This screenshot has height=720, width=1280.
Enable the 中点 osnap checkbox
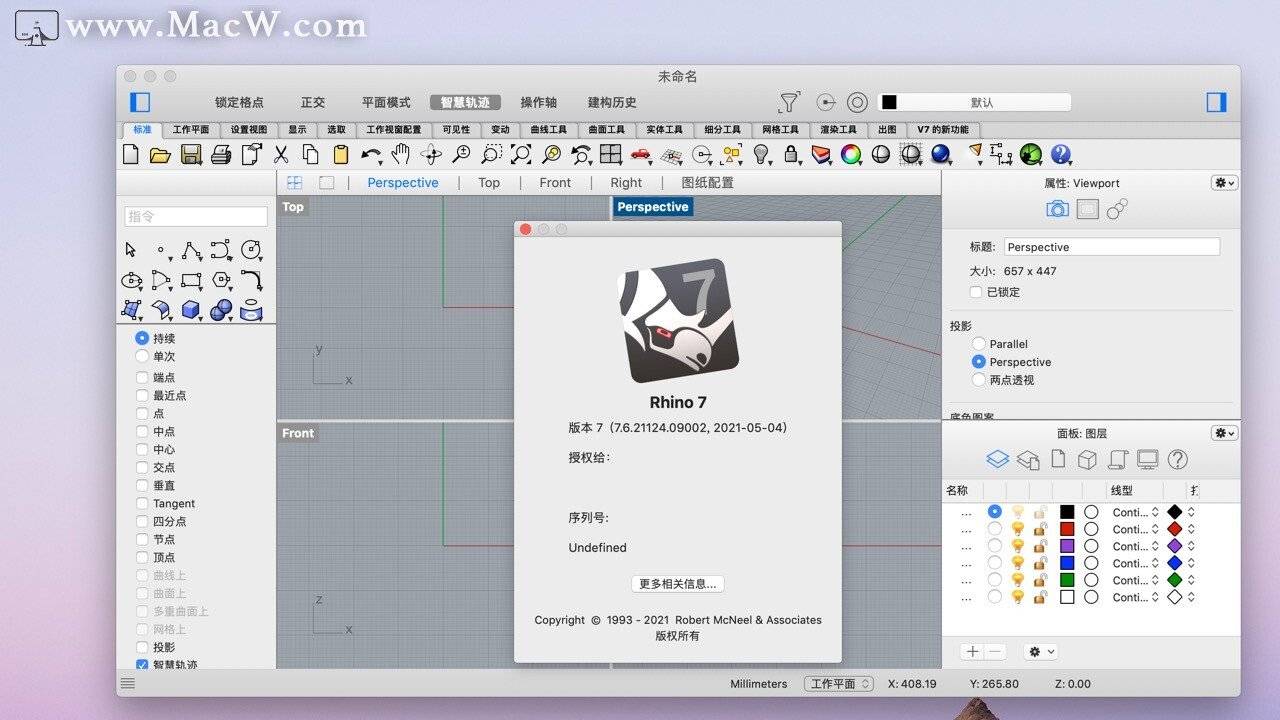[x=142, y=432]
